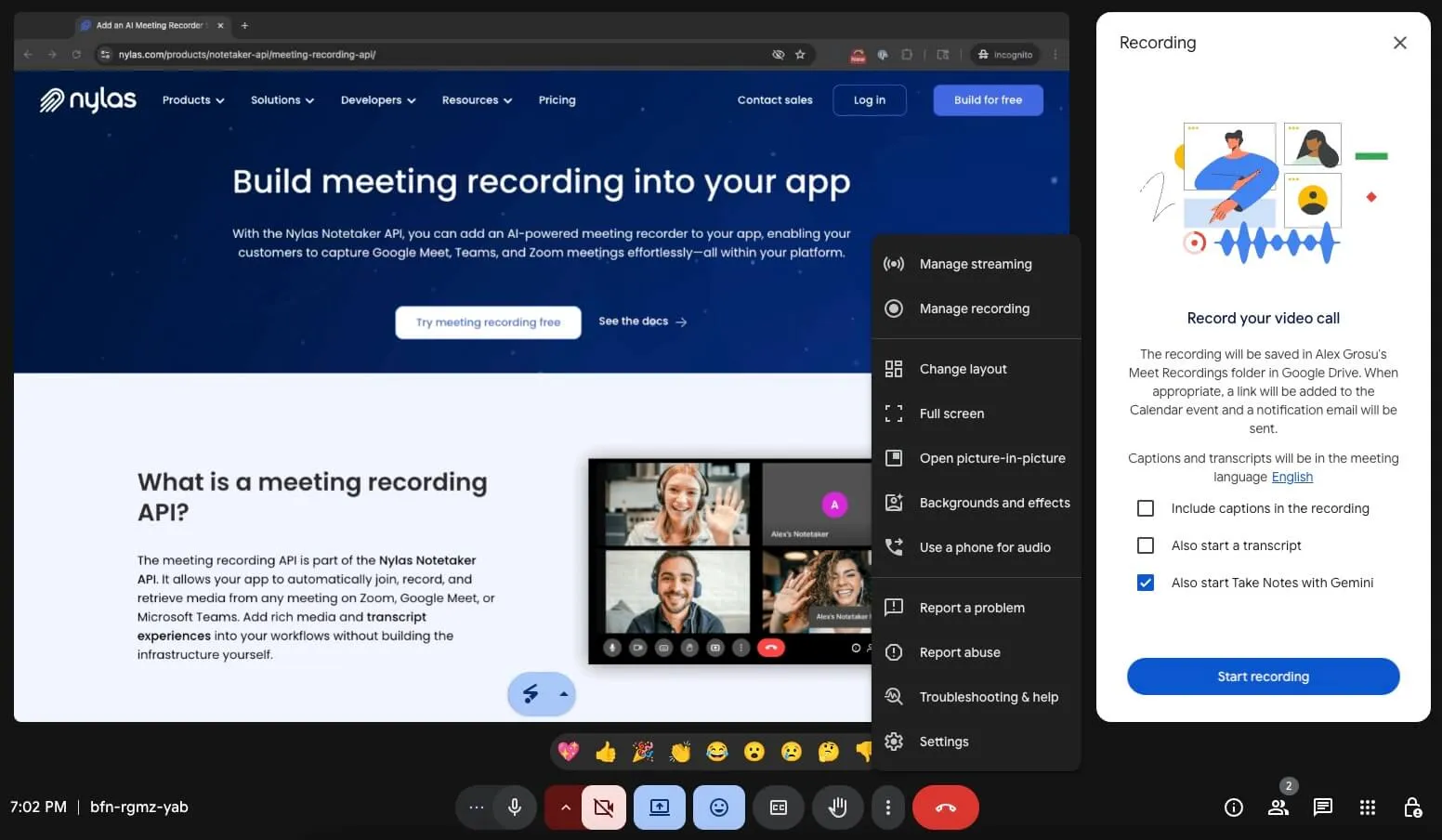Image resolution: width=1442 pixels, height=840 pixels.
Task: Expand the caret next to lightning button
Action: [563, 694]
